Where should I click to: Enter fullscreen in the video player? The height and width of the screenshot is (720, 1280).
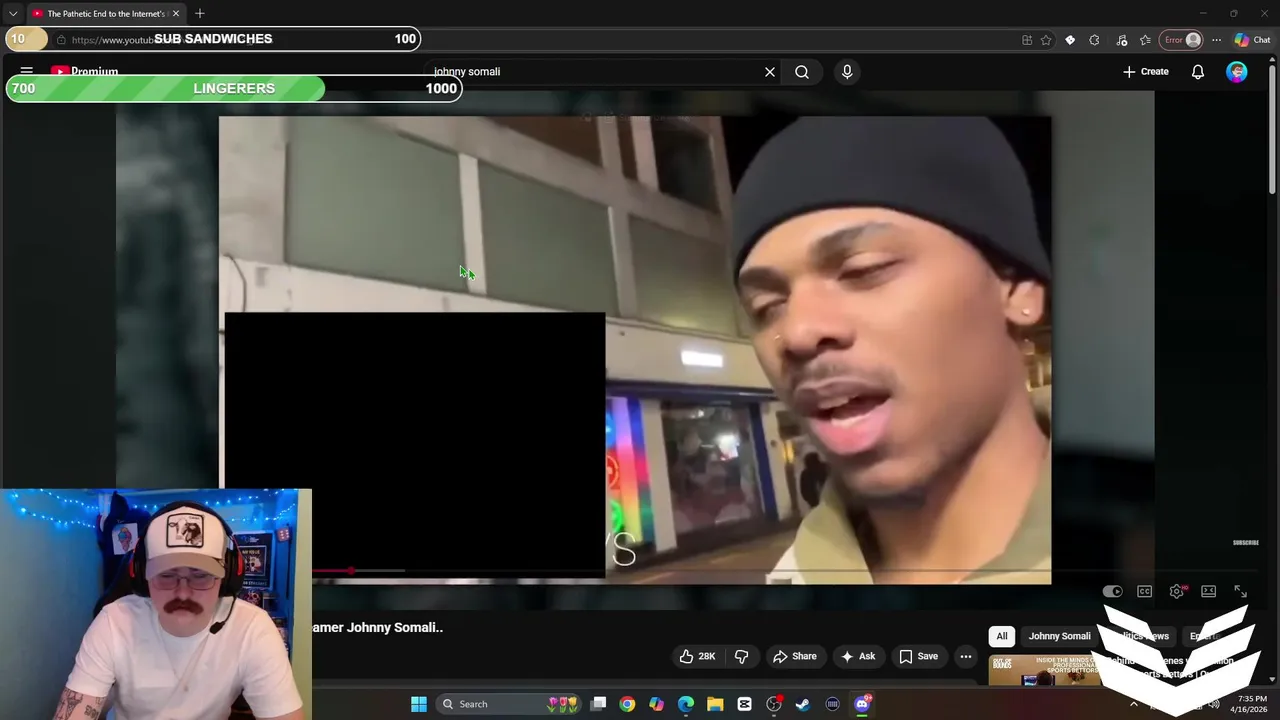click(1241, 592)
